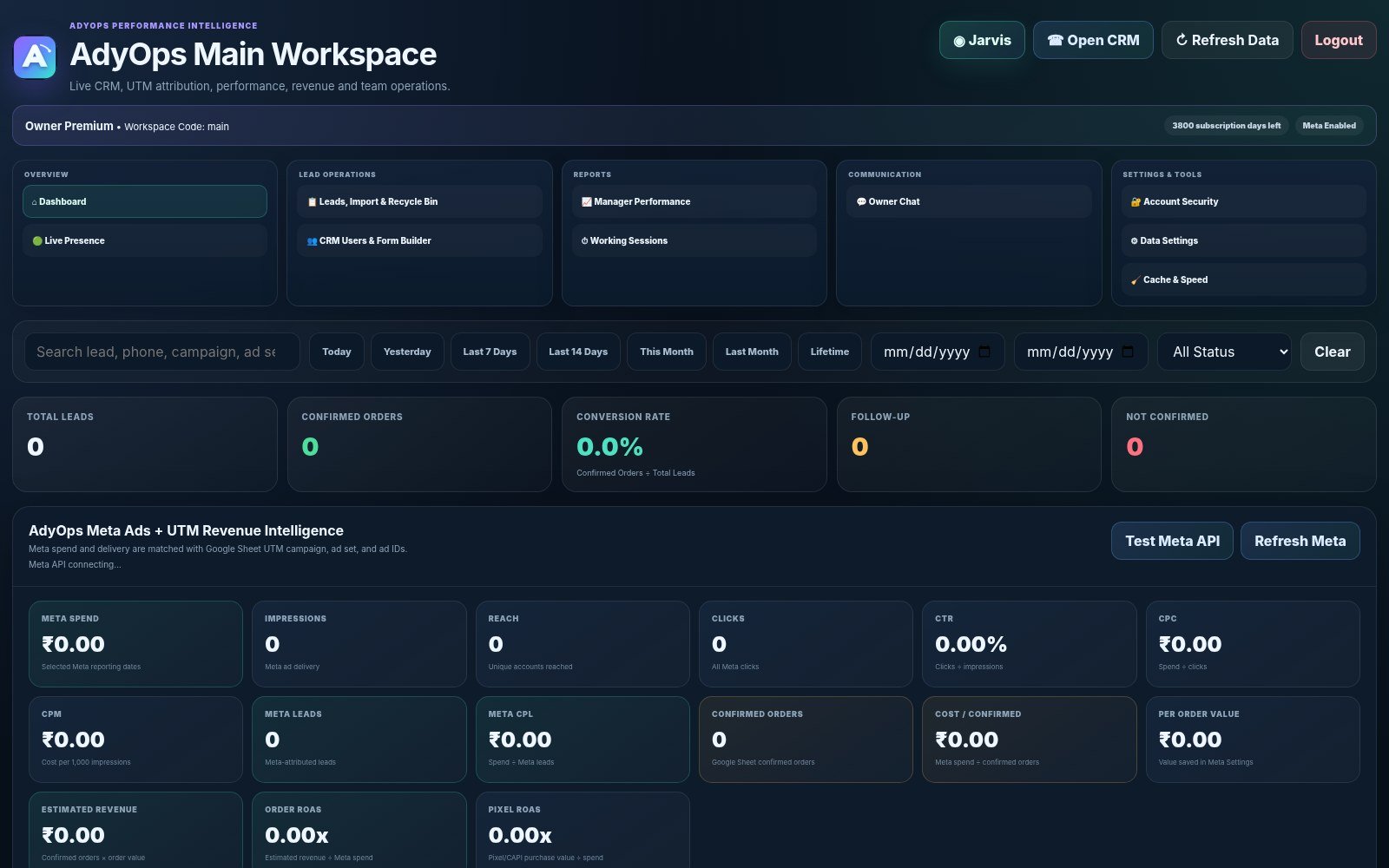
Task: Select the top Confirmed Orders stat card
Action: [x=419, y=444]
